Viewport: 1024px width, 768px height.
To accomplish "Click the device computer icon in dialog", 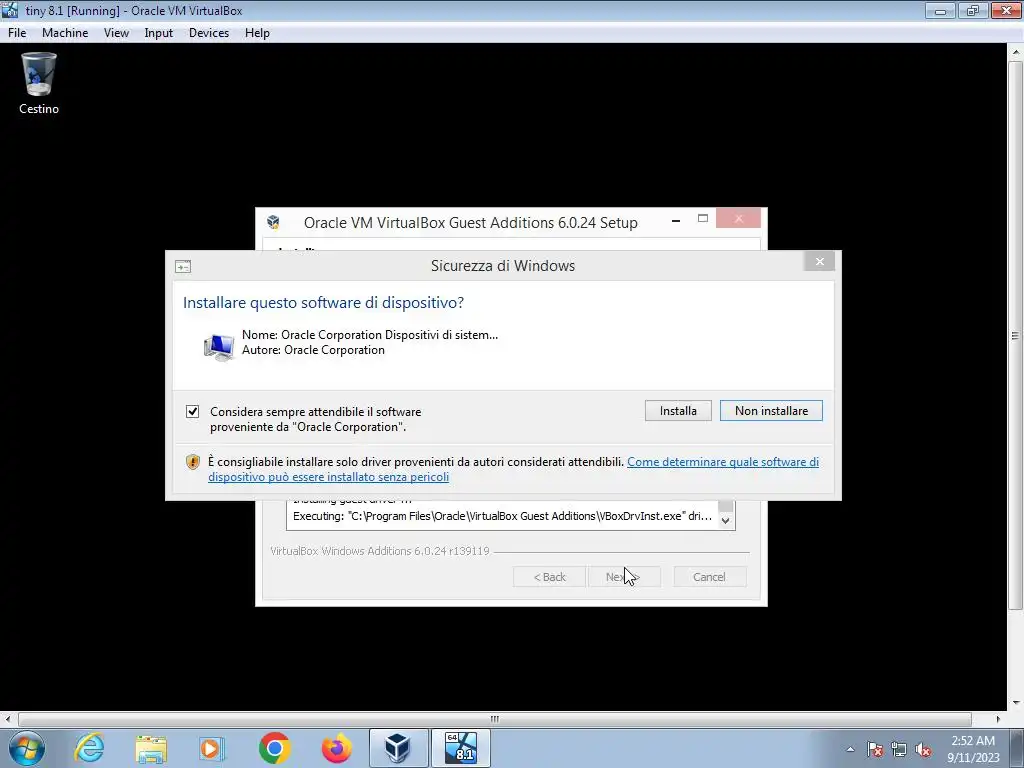I will coord(219,346).
